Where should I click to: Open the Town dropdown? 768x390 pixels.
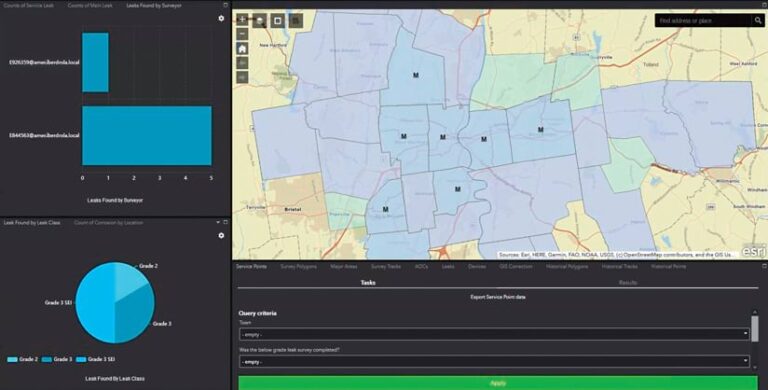pyautogui.click(x=494, y=334)
